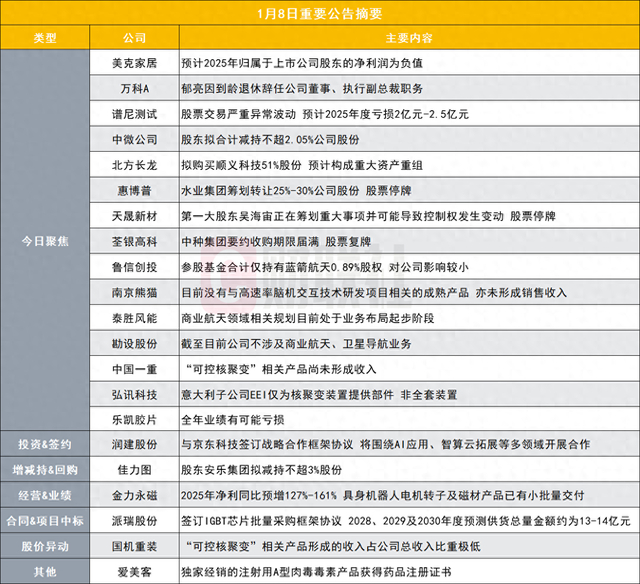The image size is (640, 584).
Task: Click company name "惠博普"
Action: (134, 191)
